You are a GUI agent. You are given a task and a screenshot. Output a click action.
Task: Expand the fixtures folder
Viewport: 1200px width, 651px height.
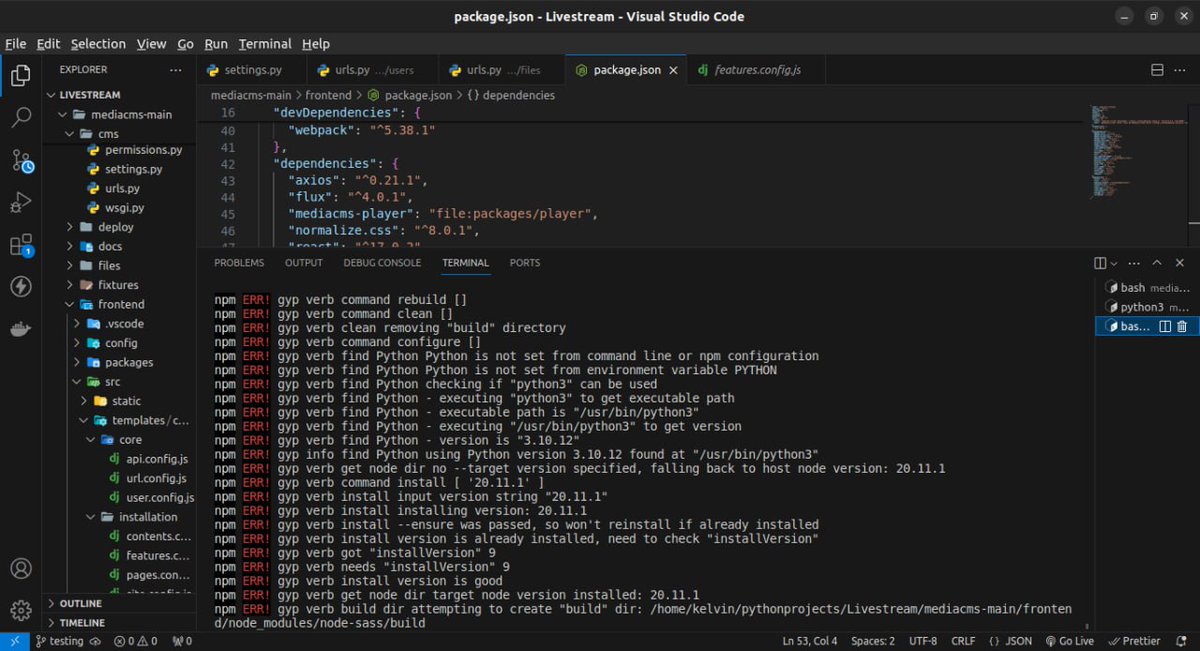point(120,285)
